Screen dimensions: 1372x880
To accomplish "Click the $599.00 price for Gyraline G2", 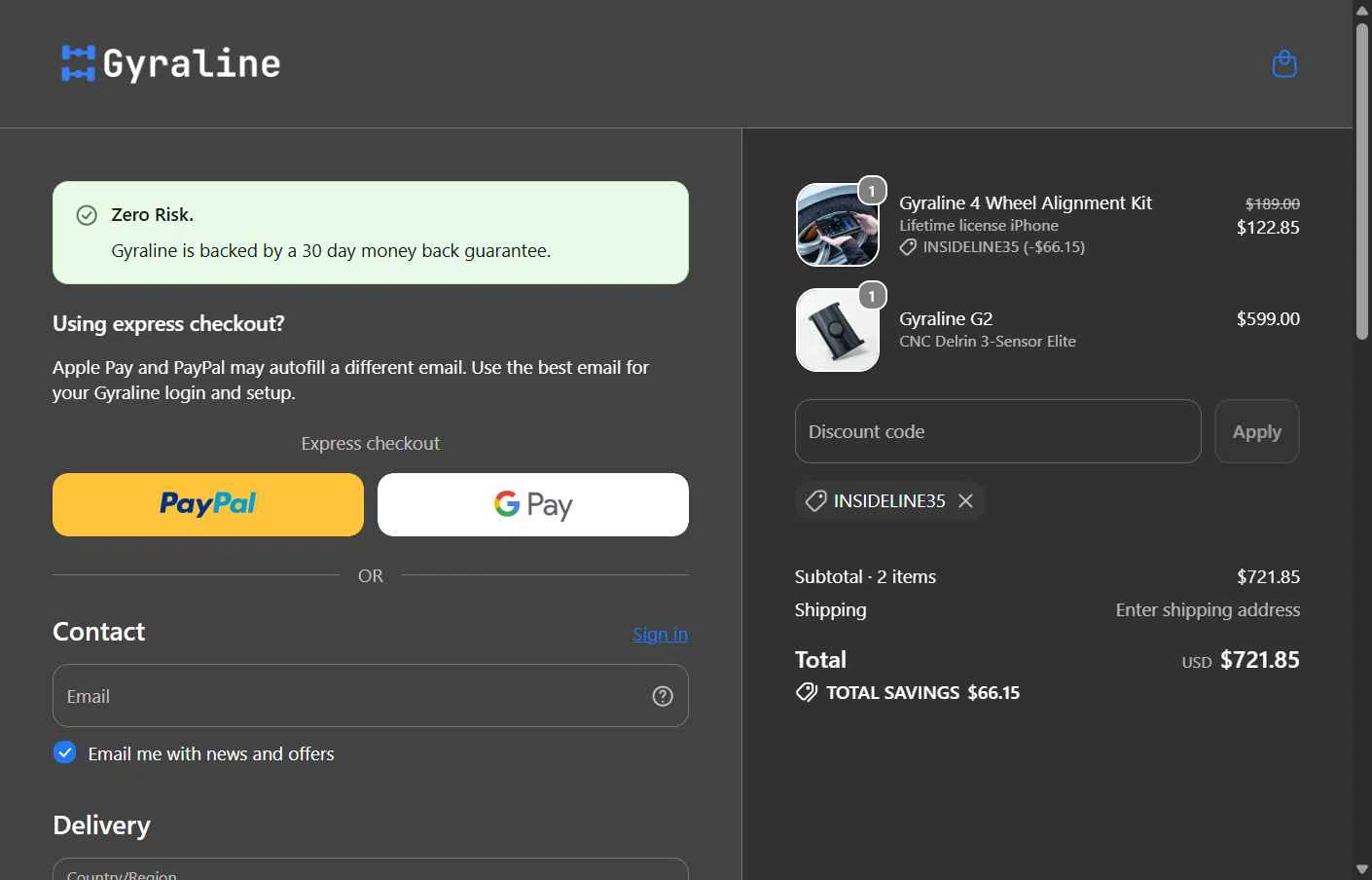I will pos(1268,318).
